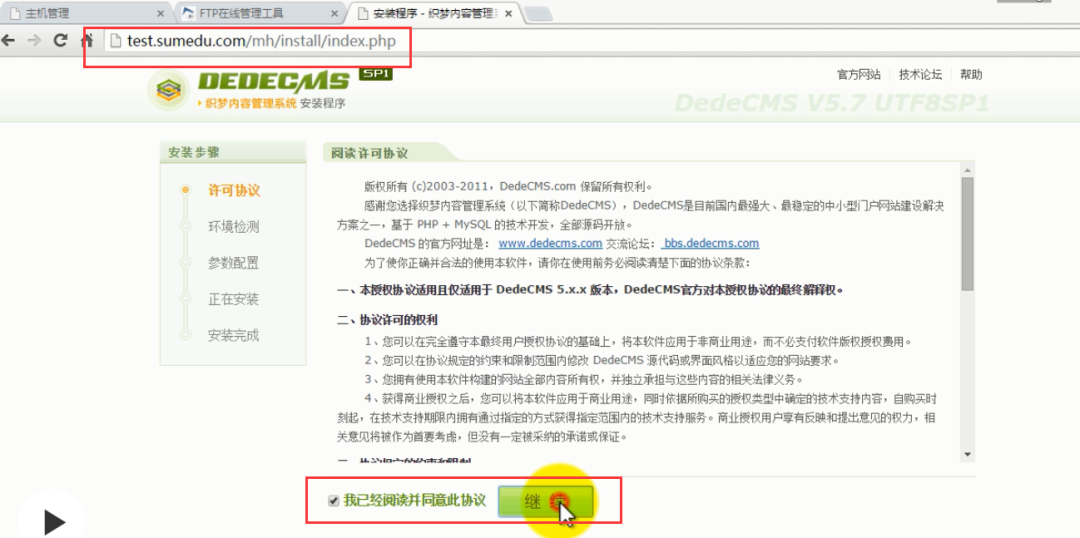Click the FTP tab favicon icon
1080x538 pixels.
pyautogui.click(x=187, y=13)
